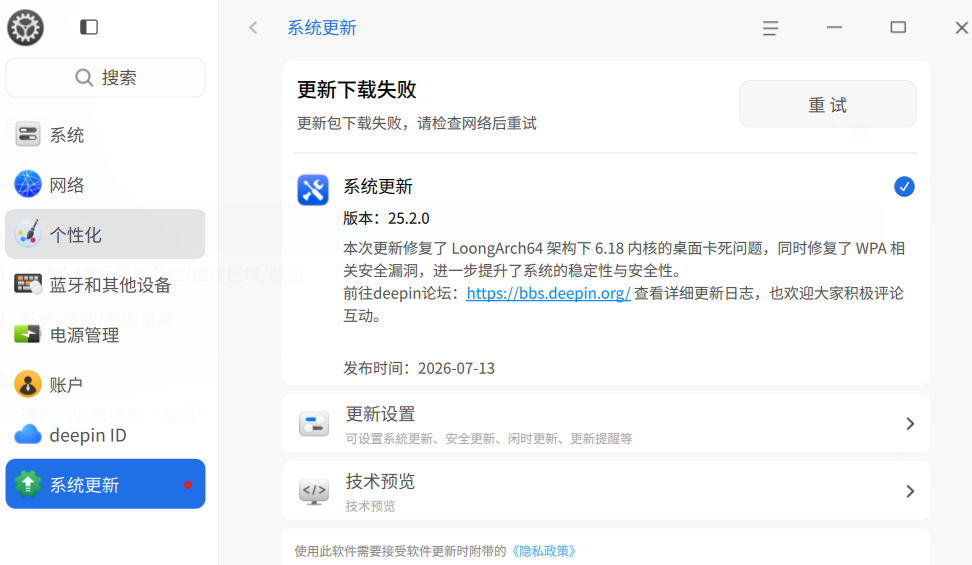Click the 系统更新 green arrow icon
Image resolution: width=972 pixels, height=565 pixels.
click(28, 484)
